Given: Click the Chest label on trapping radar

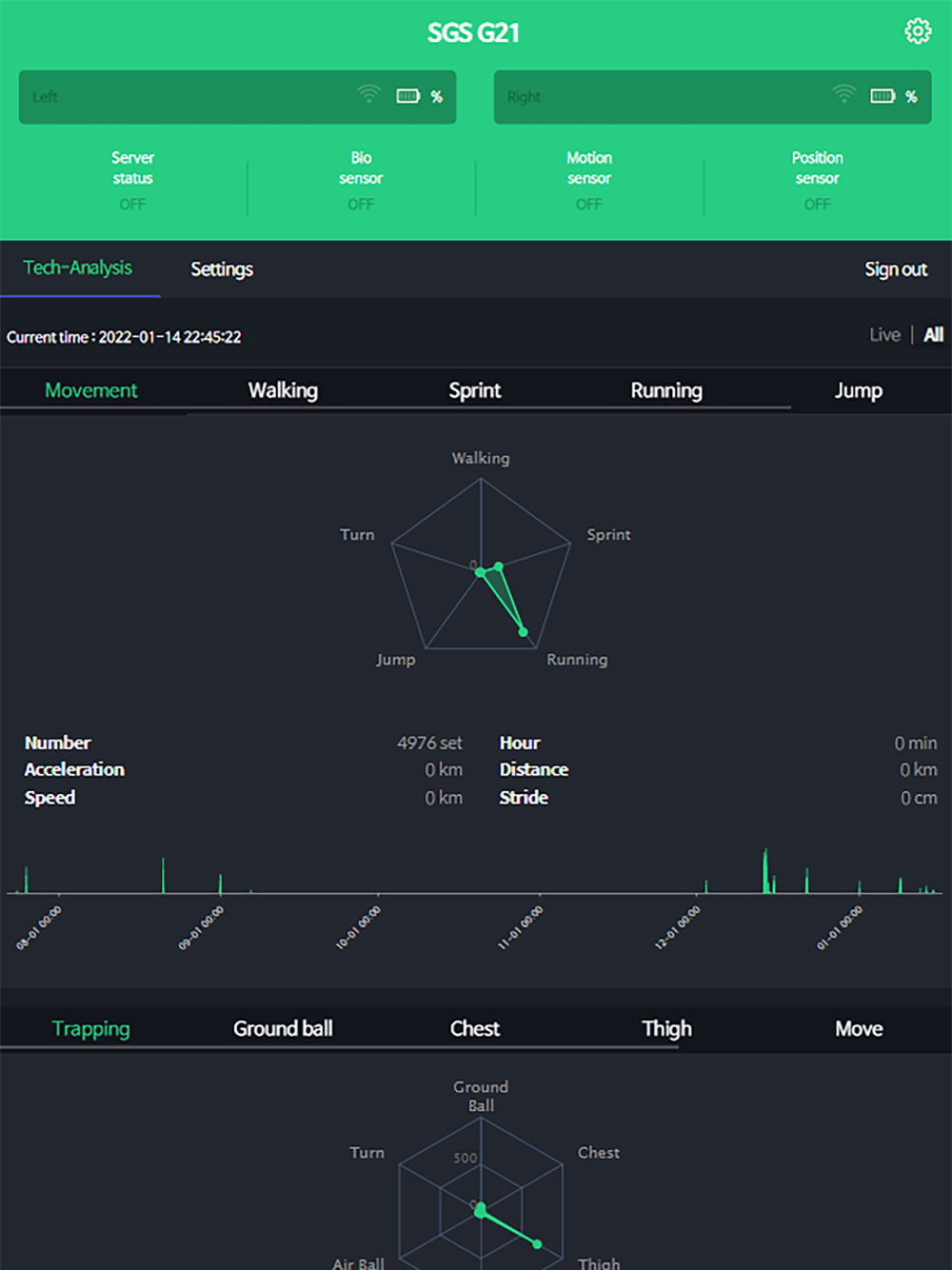Looking at the screenshot, I should (599, 1153).
